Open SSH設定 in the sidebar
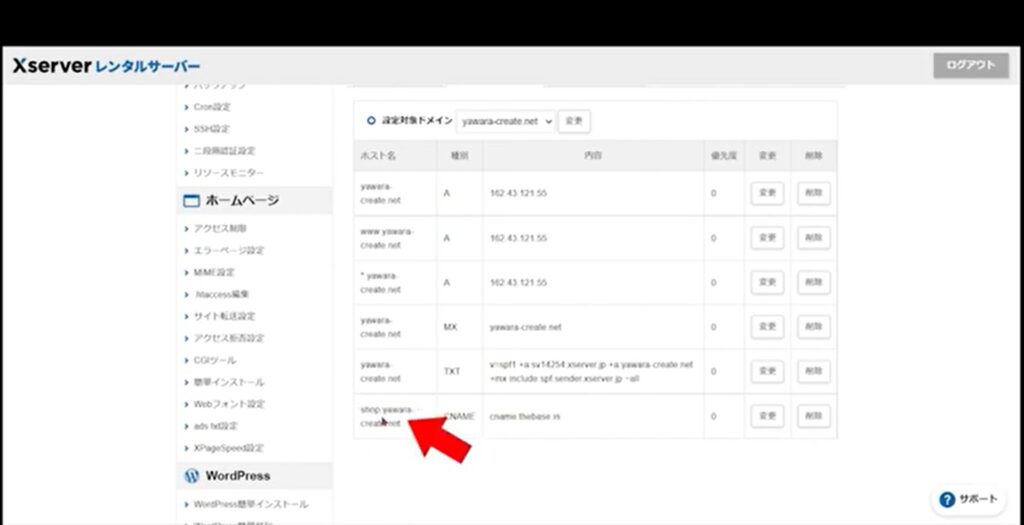1024x525 pixels. (x=211, y=129)
